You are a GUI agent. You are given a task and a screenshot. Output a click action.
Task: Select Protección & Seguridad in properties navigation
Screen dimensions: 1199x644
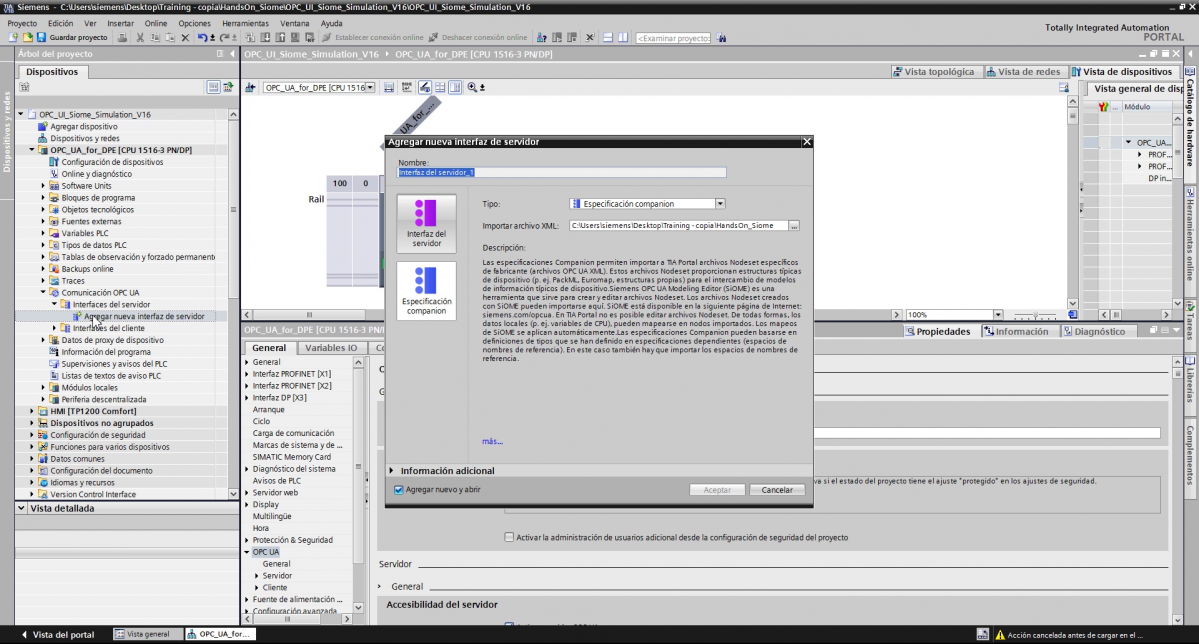(x=292, y=540)
